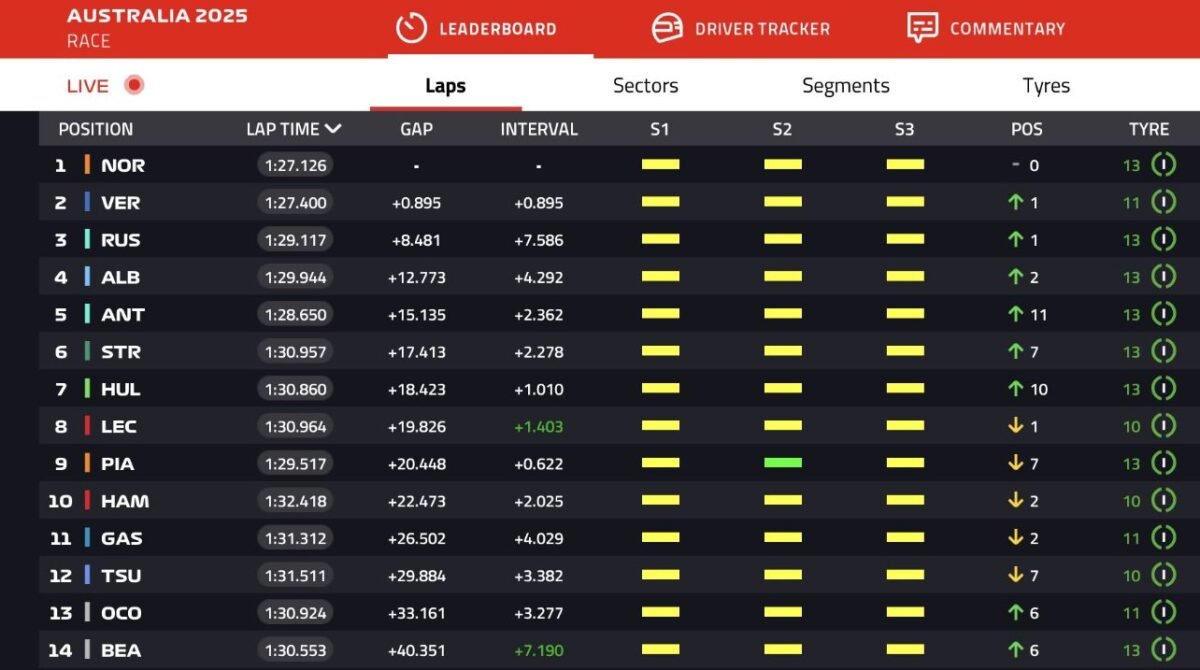Click the tyre compound icon in HUL row
The width and height of the screenshot is (1200, 670).
pos(1163,389)
